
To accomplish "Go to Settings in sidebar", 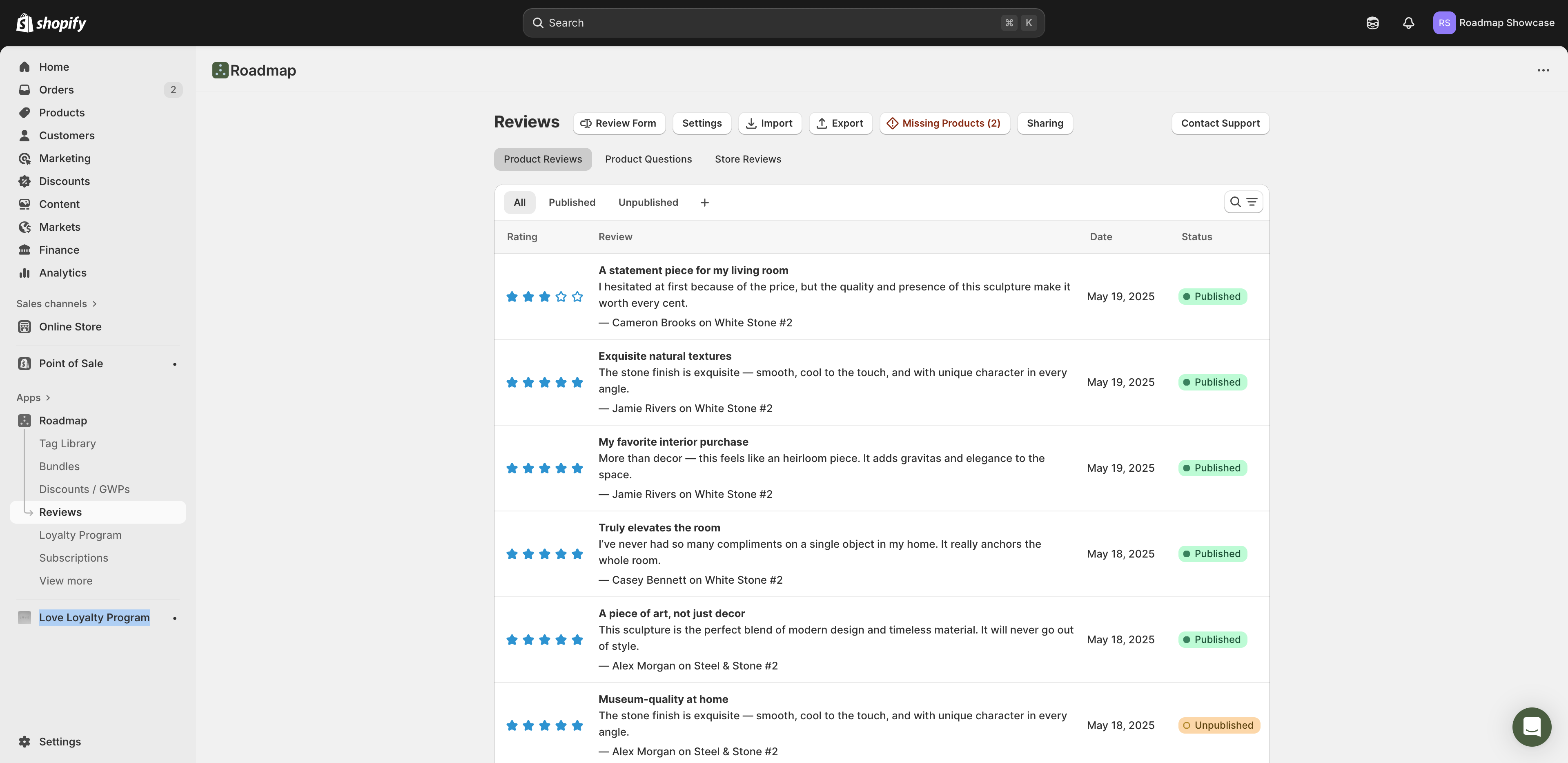I will (x=60, y=742).
